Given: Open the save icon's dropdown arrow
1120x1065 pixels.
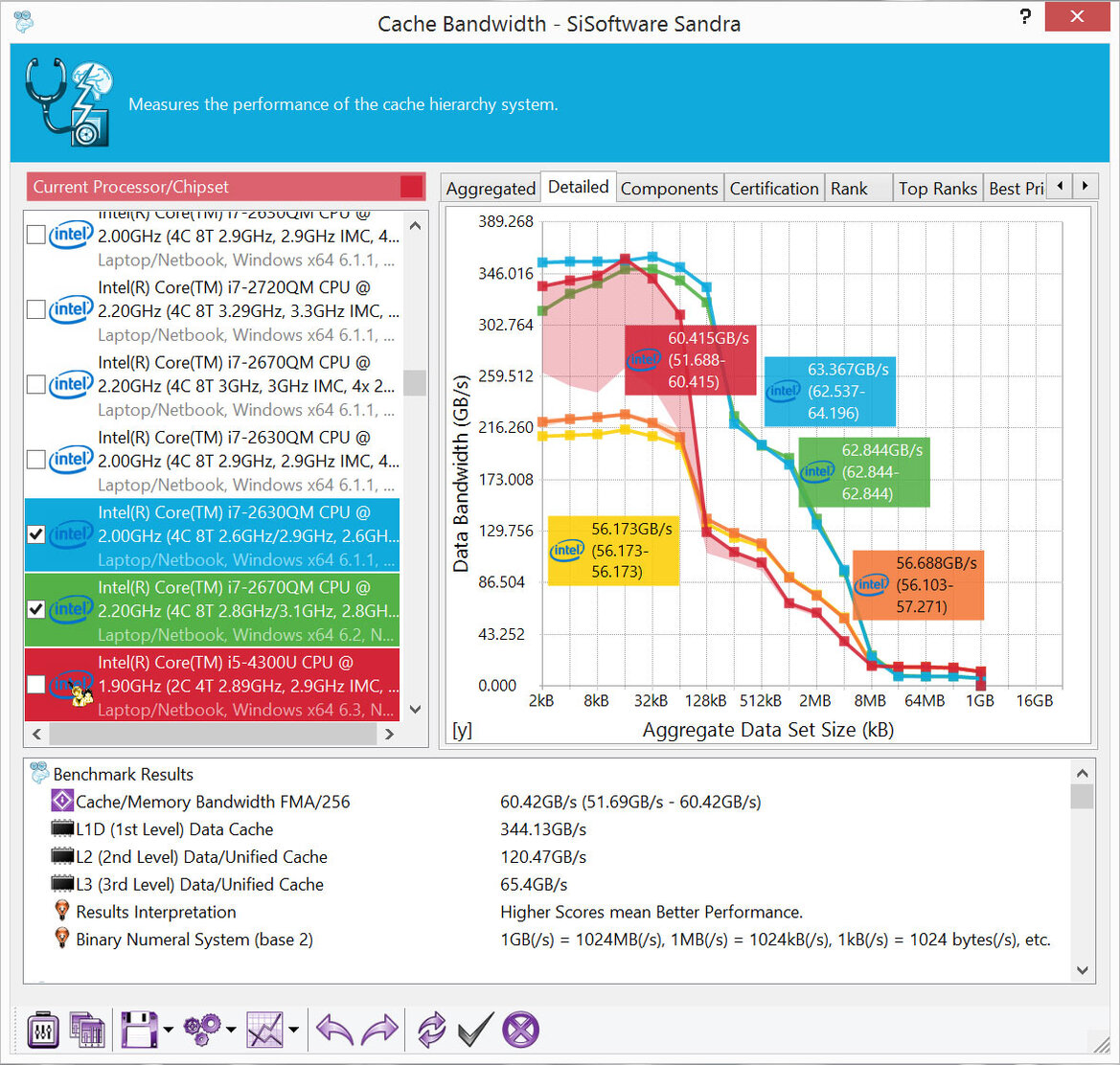Looking at the screenshot, I should tap(168, 1030).
